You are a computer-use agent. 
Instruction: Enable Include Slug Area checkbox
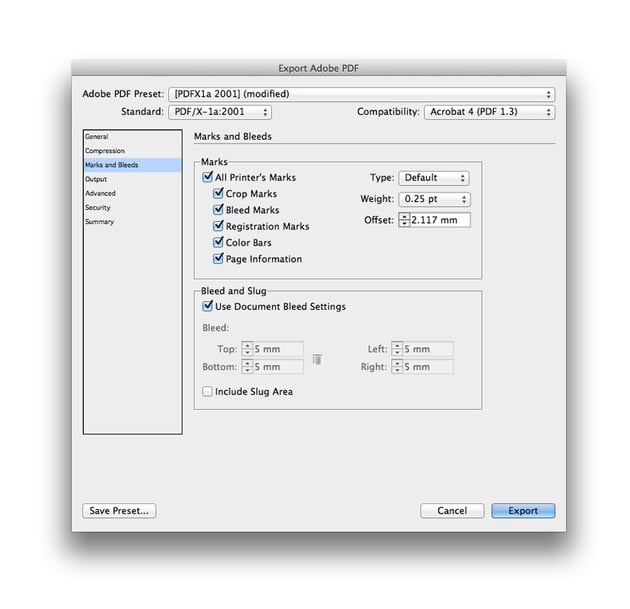coord(207,391)
